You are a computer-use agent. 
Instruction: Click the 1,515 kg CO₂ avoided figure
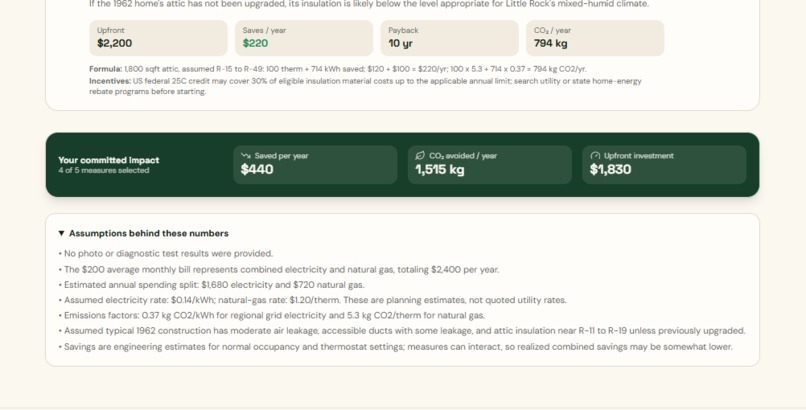click(x=440, y=169)
